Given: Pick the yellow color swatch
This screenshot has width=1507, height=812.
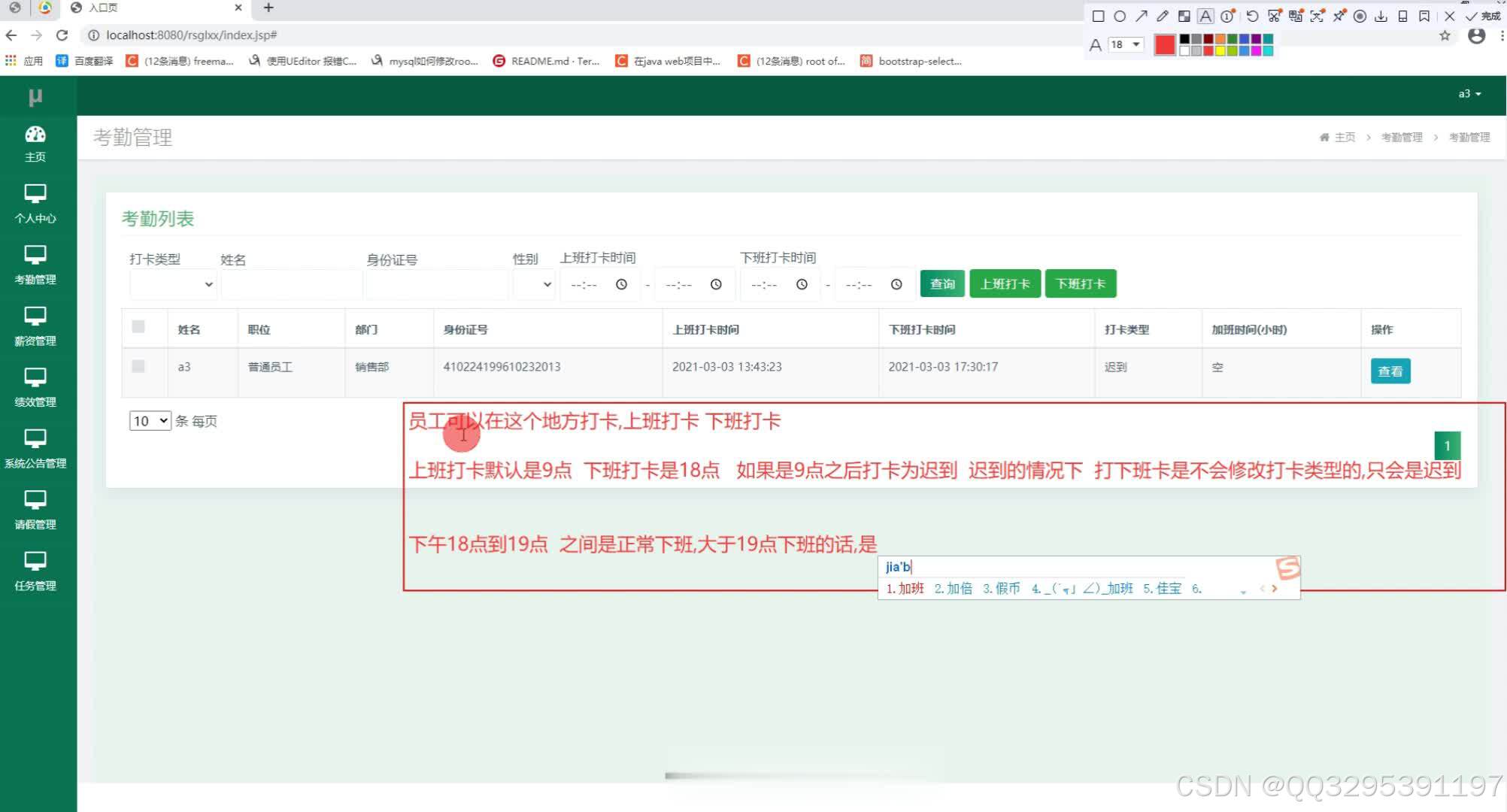Looking at the screenshot, I should click(1220, 51).
